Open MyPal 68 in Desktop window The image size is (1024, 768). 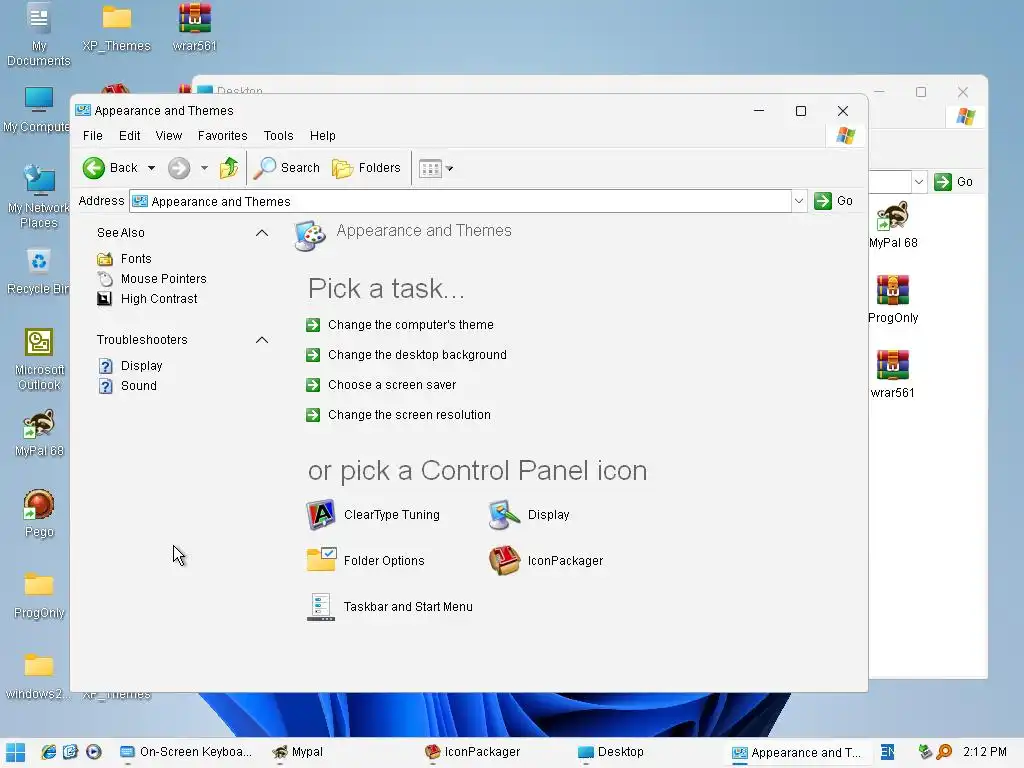click(x=893, y=225)
